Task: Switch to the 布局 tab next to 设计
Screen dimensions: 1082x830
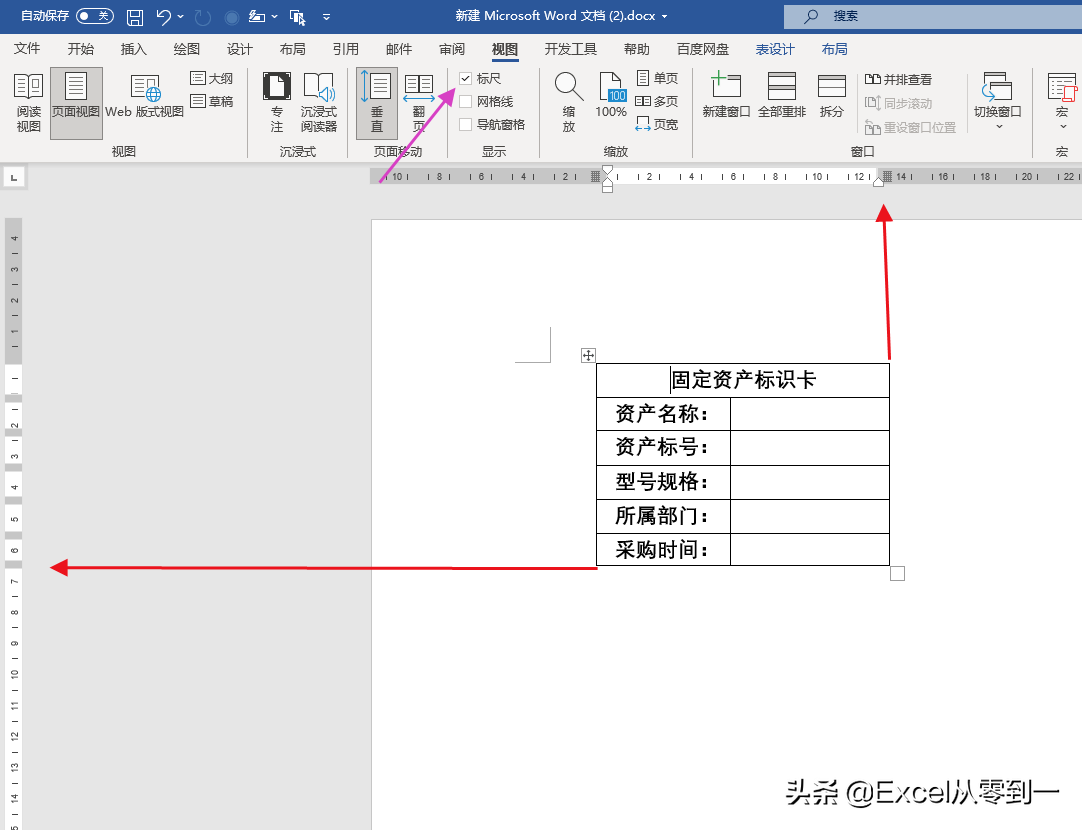Action: click(x=293, y=49)
